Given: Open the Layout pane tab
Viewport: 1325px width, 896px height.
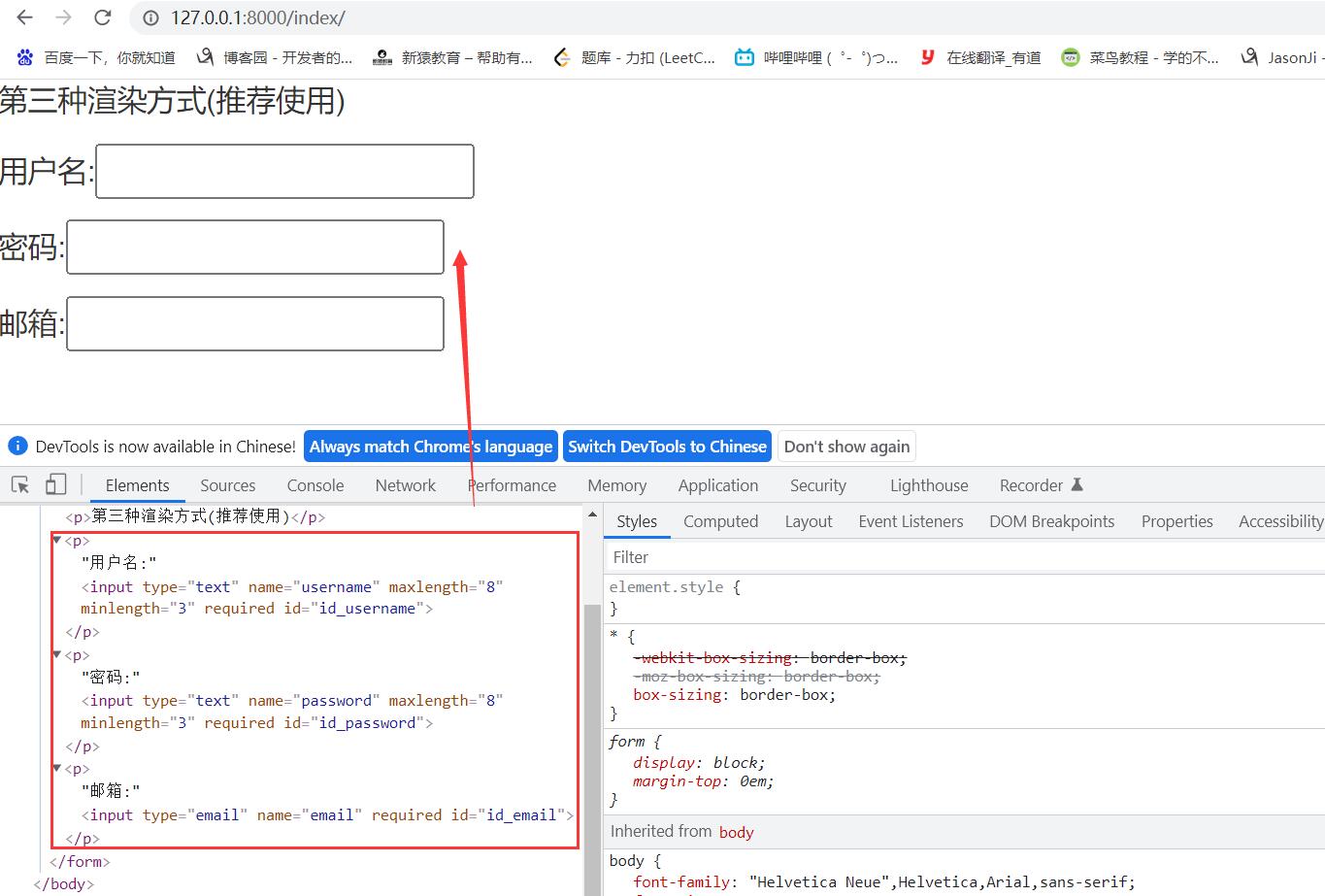Looking at the screenshot, I should (809, 521).
